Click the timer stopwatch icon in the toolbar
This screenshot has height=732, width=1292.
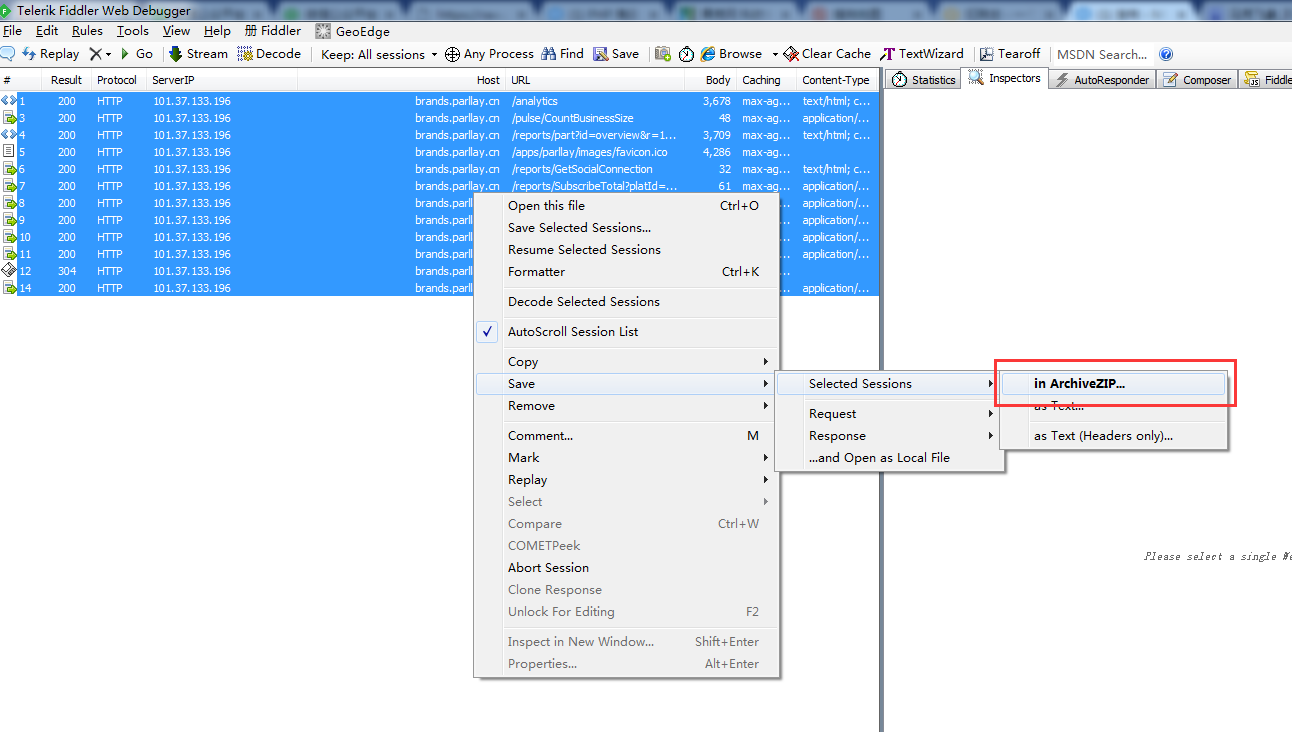point(686,54)
